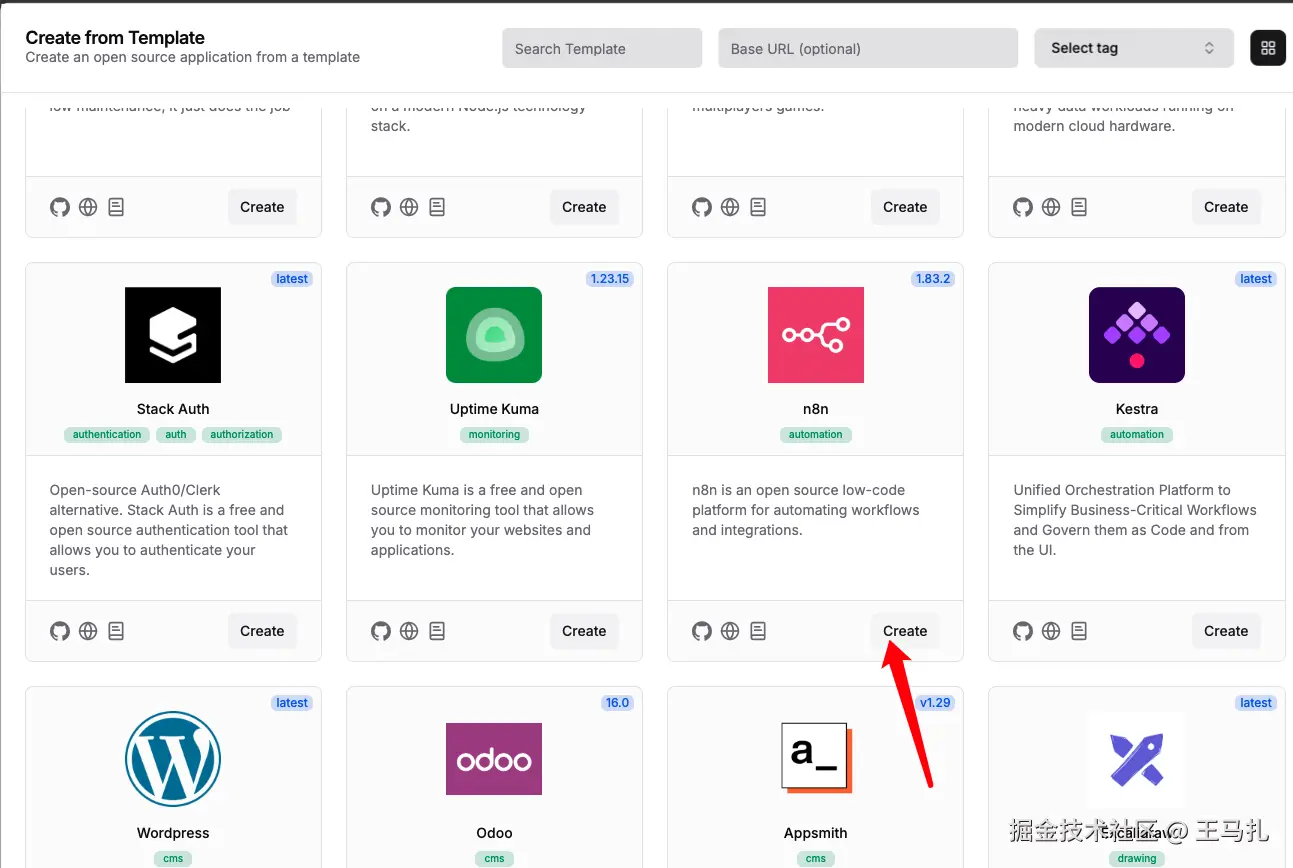Select the 'auth' tag on Stack Auth

pos(176,435)
